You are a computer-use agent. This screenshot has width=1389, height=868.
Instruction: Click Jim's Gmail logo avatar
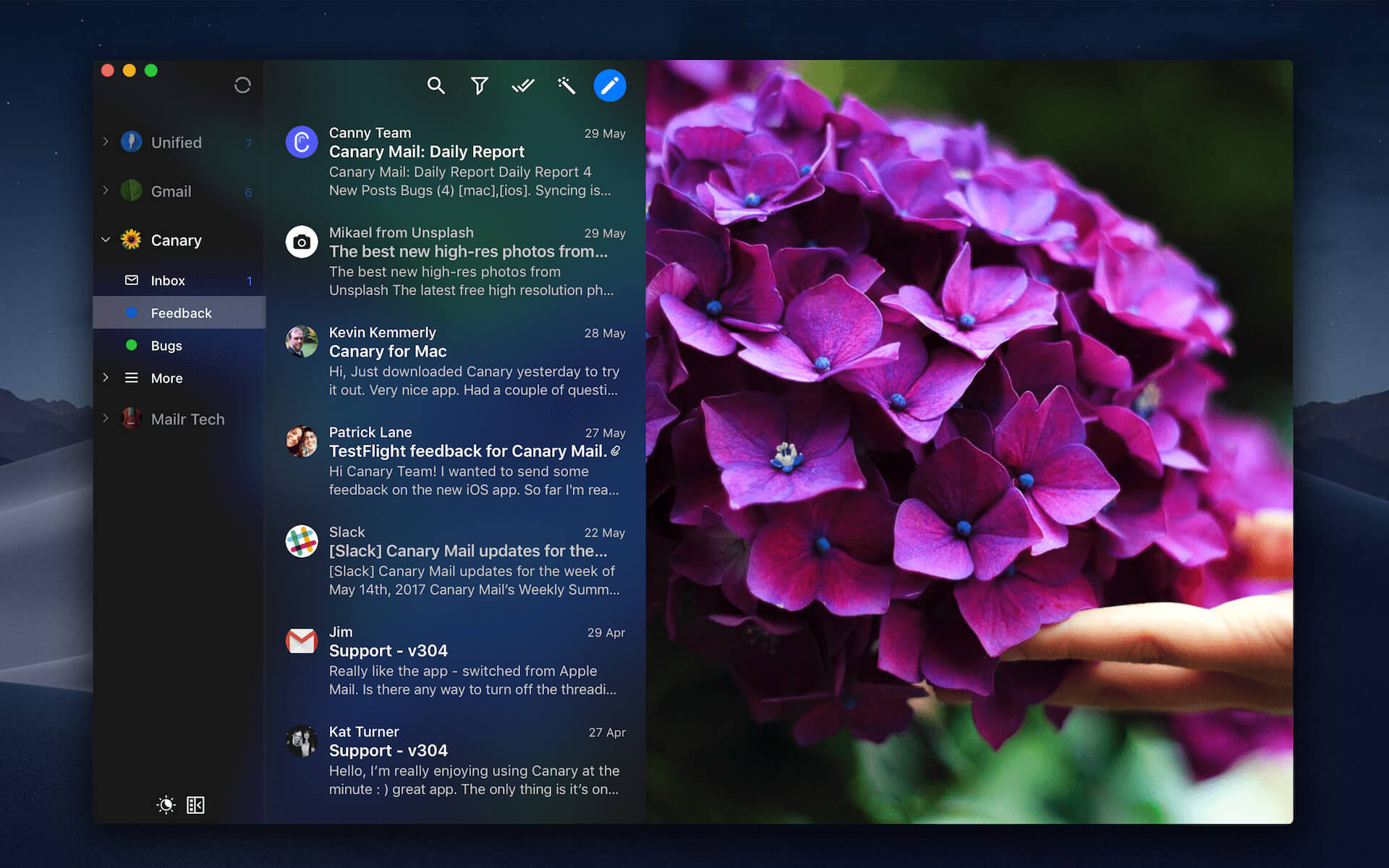tap(302, 641)
